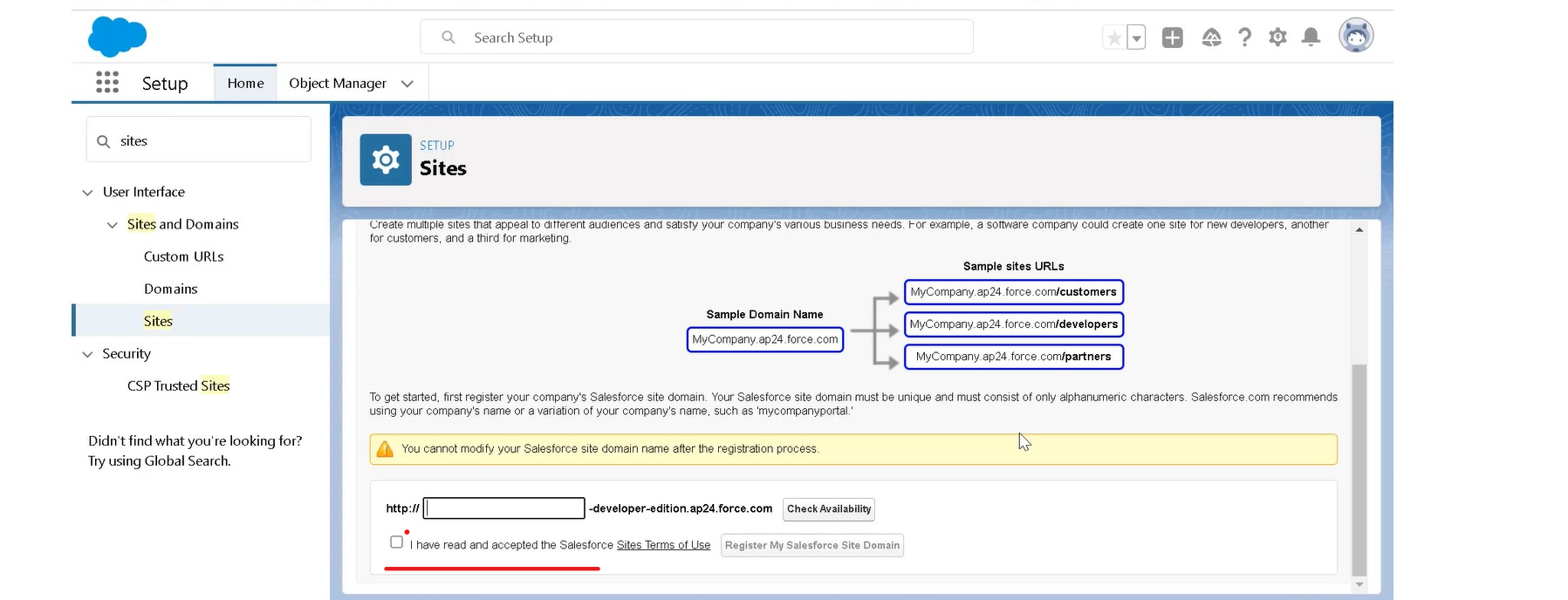Click the content pane scrollbar thumb
Image resolution: width=1568 pixels, height=600 pixels.
[x=1359, y=470]
